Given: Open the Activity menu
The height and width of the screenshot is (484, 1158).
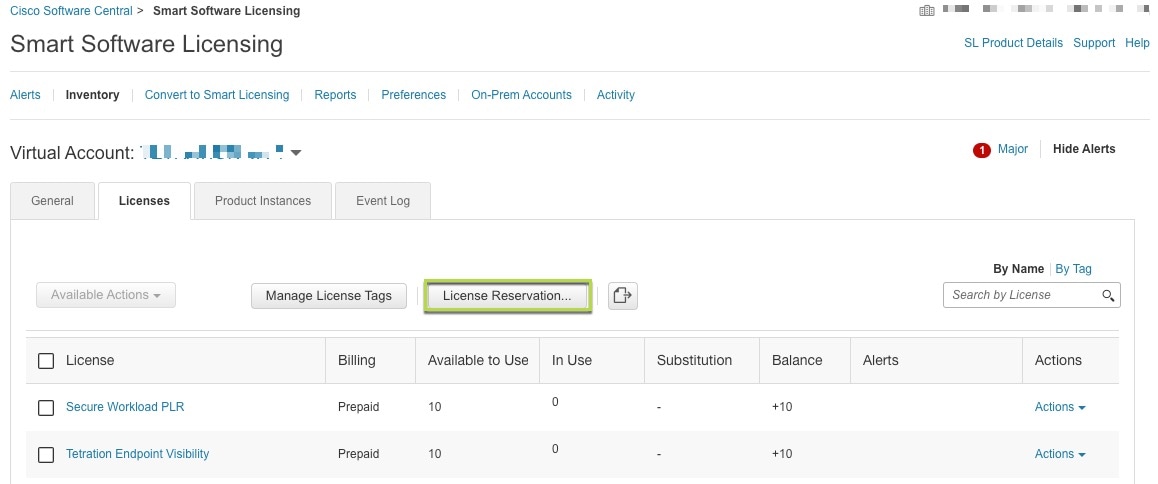Looking at the screenshot, I should click(616, 95).
